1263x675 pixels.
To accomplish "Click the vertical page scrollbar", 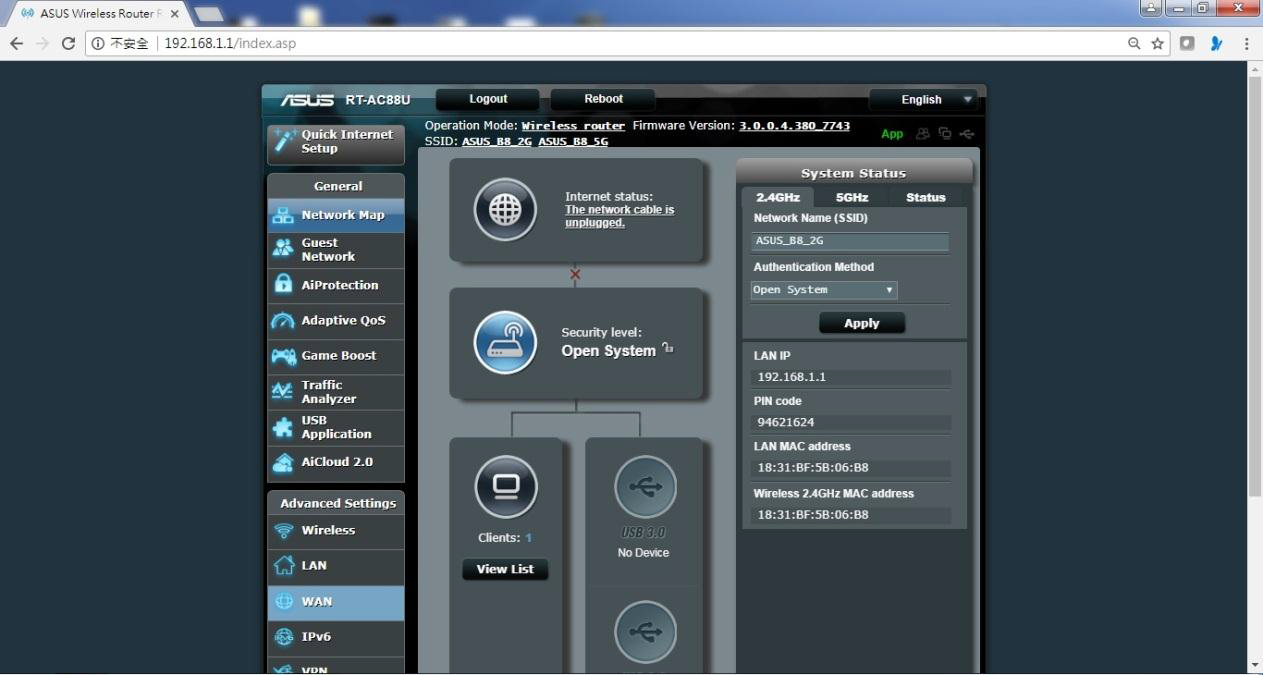I will pyautogui.click(x=1255, y=285).
